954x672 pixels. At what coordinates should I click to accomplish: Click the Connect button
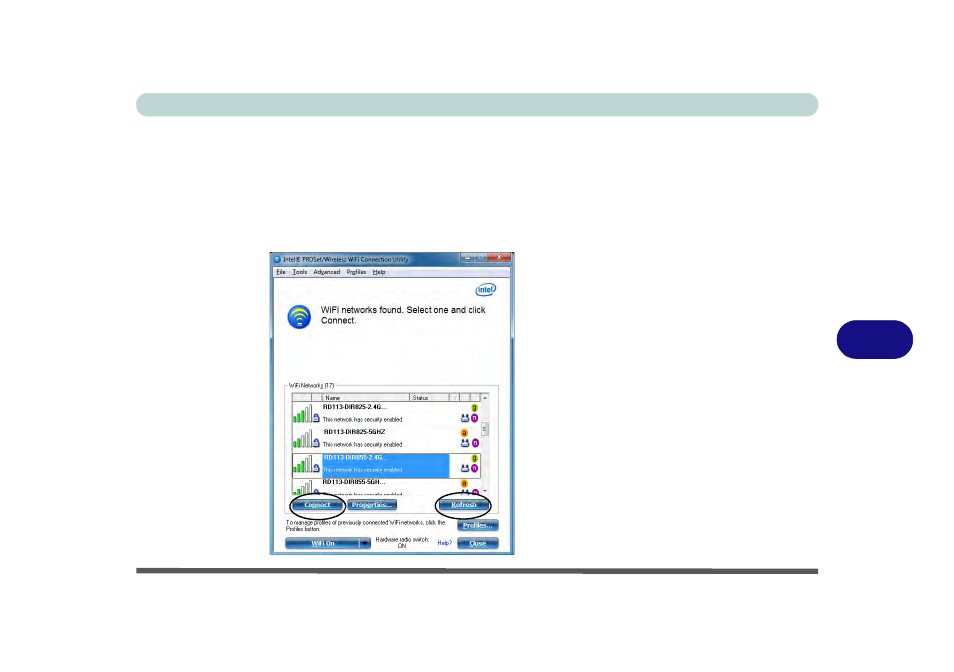click(317, 505)
